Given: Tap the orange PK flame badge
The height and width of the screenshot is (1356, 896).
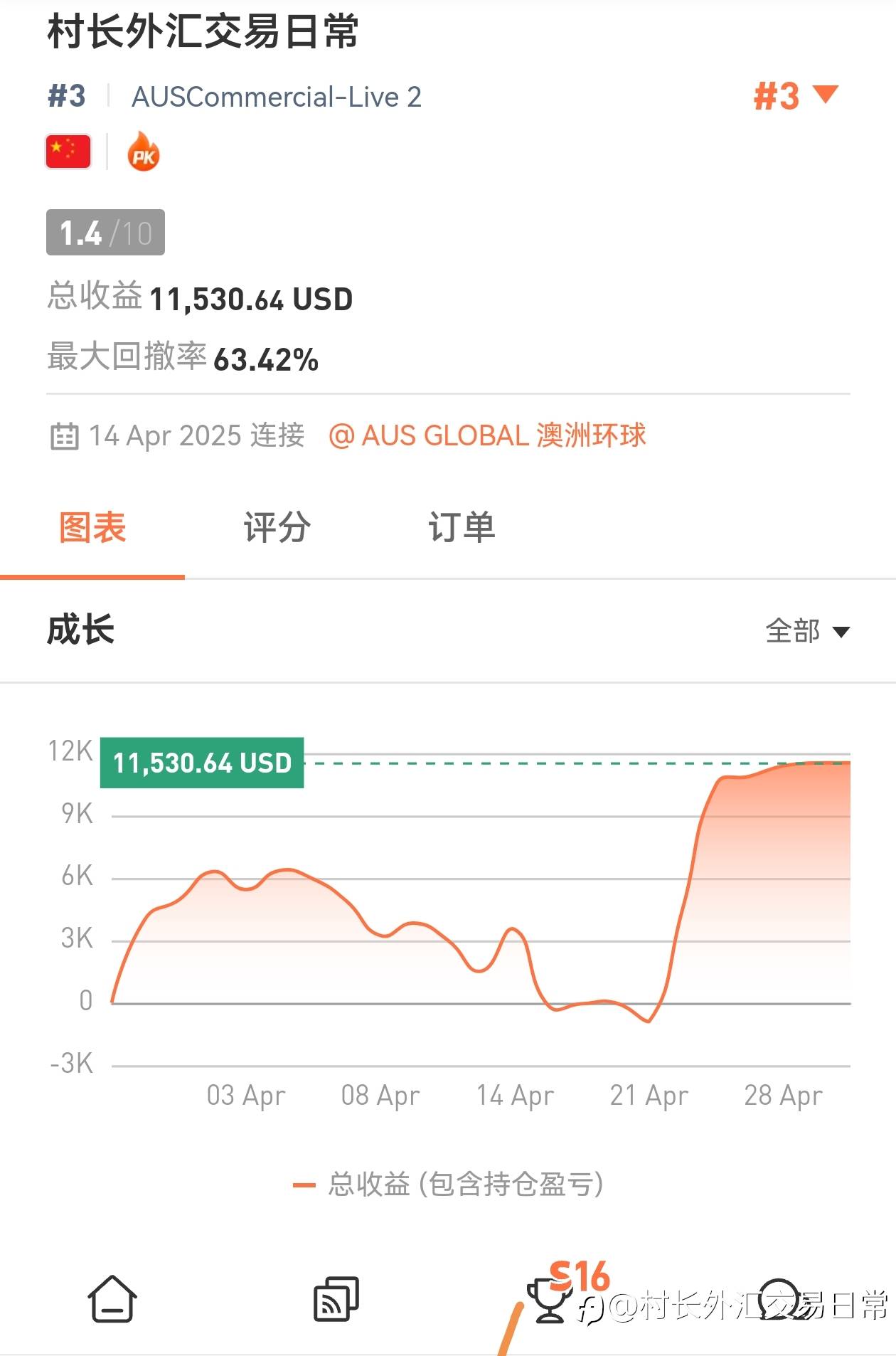Looking at the screenshot, I should click(143, 152).
